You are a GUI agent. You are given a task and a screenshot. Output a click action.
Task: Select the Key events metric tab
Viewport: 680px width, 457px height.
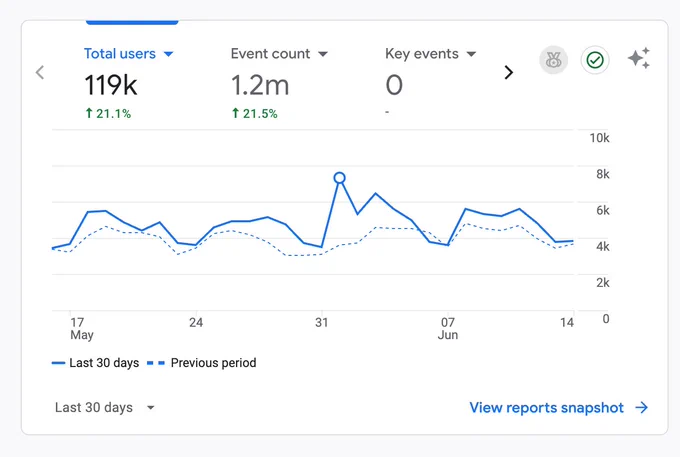(422, 54)
